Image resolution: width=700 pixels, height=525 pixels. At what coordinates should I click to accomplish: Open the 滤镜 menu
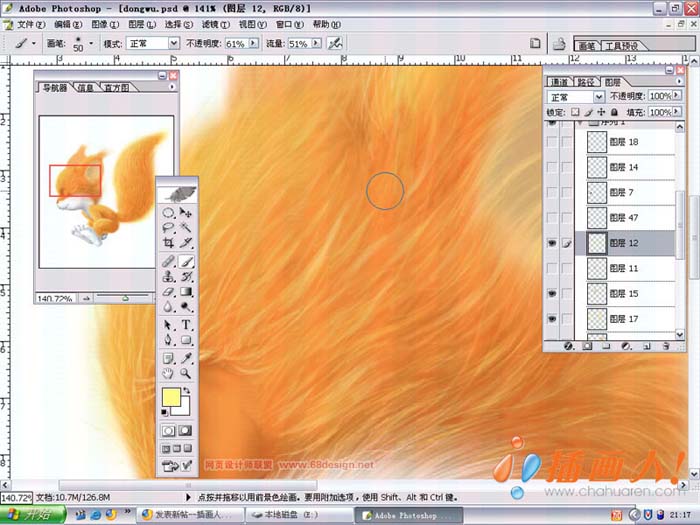[x=216, y=25]
